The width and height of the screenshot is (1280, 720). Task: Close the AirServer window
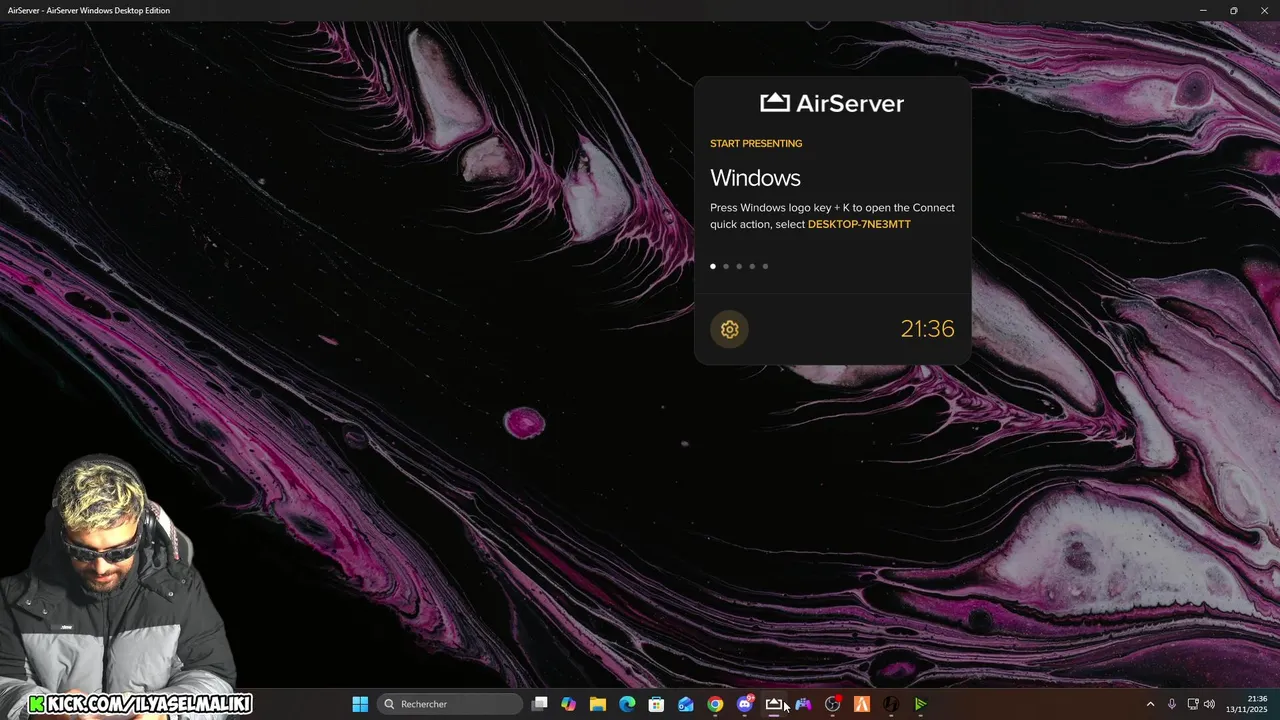click(x=1264, y=10)
